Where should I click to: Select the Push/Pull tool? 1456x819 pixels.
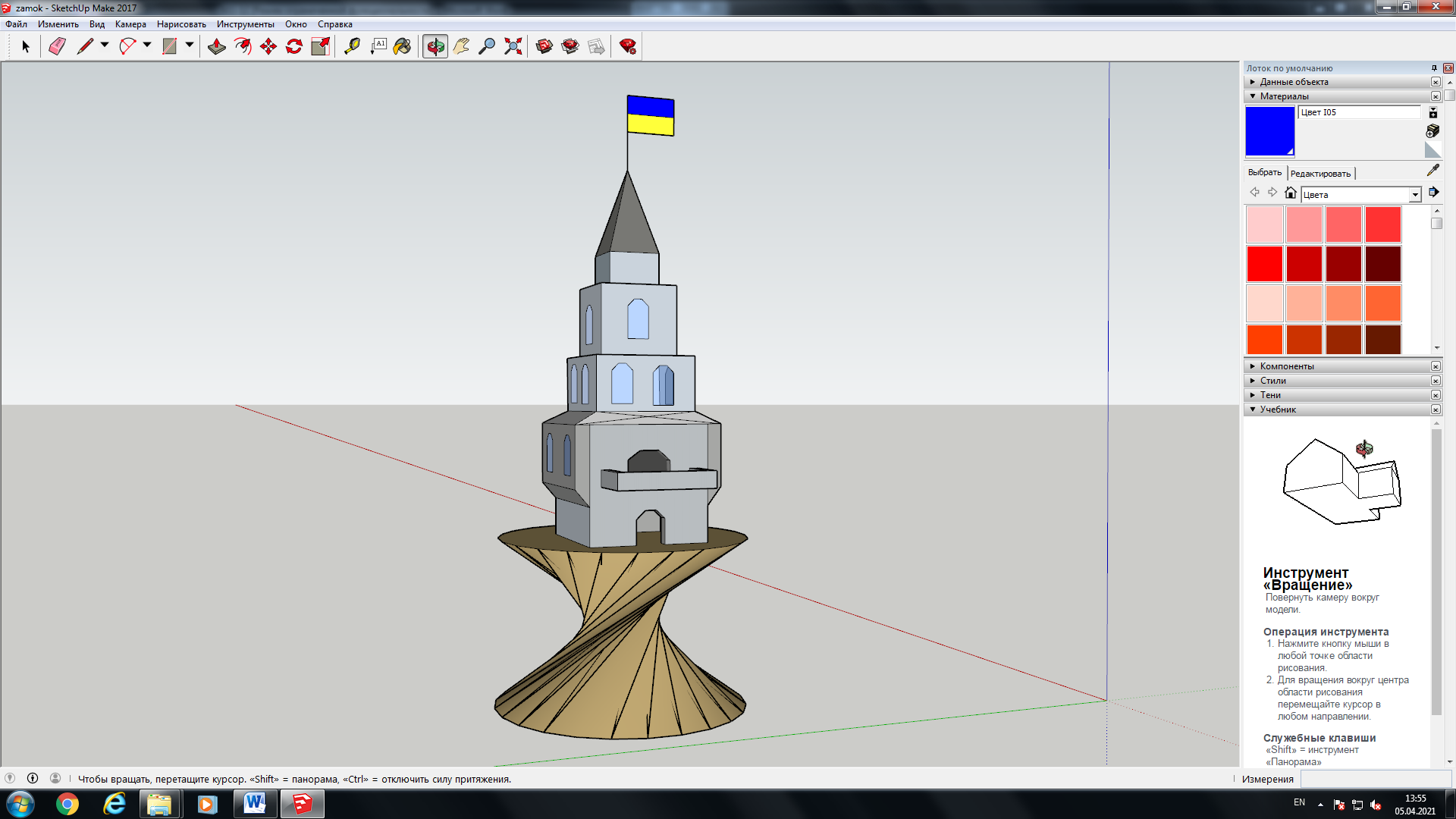[x=217, y=47]
